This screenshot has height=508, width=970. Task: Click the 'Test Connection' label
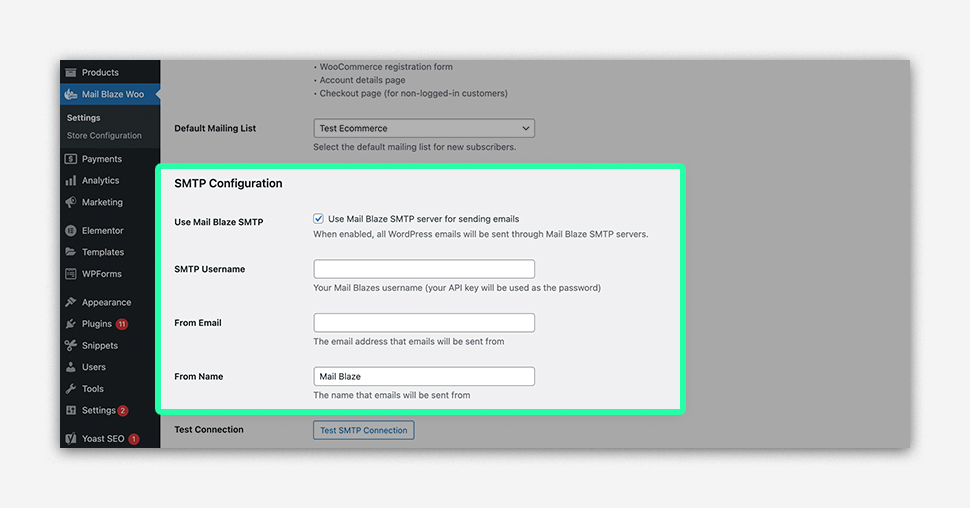(x=209, y=429)
